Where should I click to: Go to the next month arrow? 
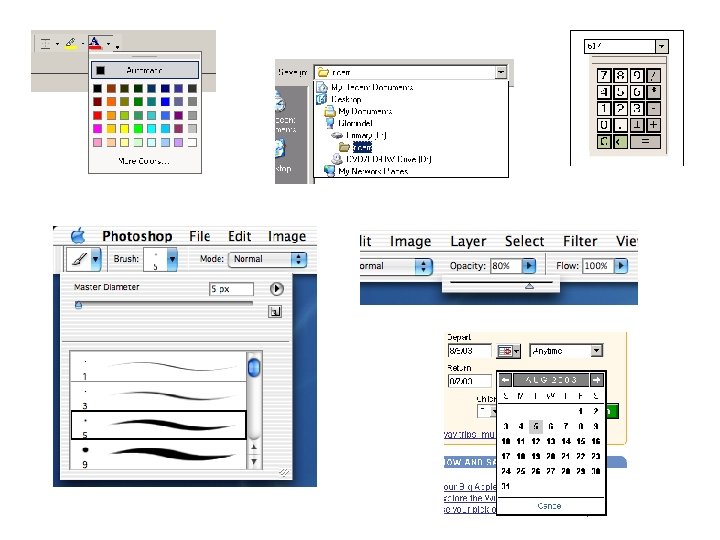coord(596,380)
